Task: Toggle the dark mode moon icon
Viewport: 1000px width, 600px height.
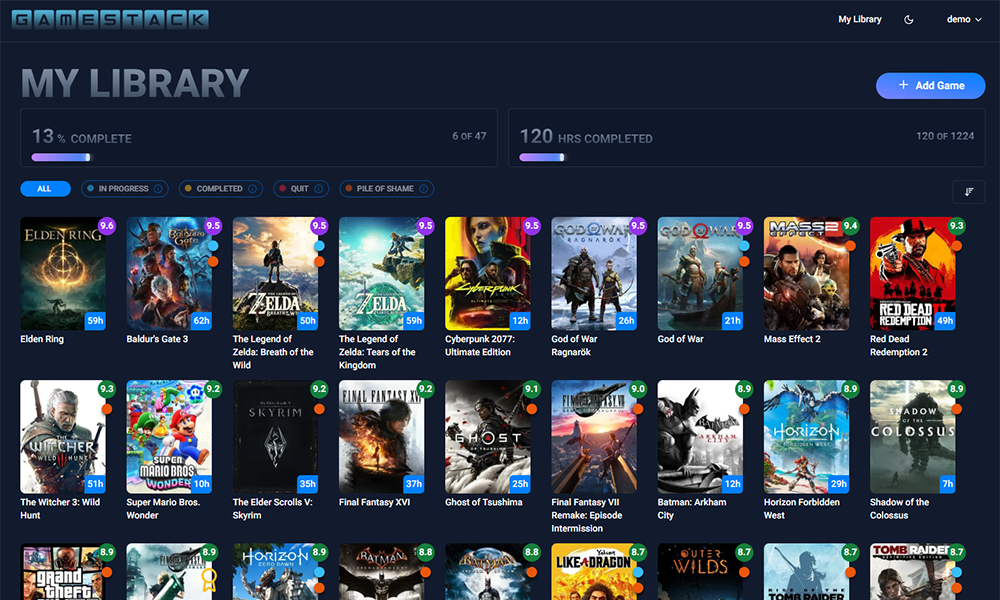Action: 909,20
